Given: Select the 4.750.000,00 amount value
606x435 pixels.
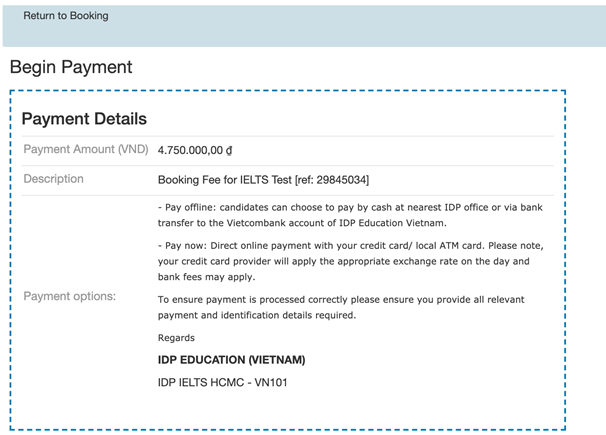Looking at the screenshot, I should pyautogui.click(x=190, y=151).
